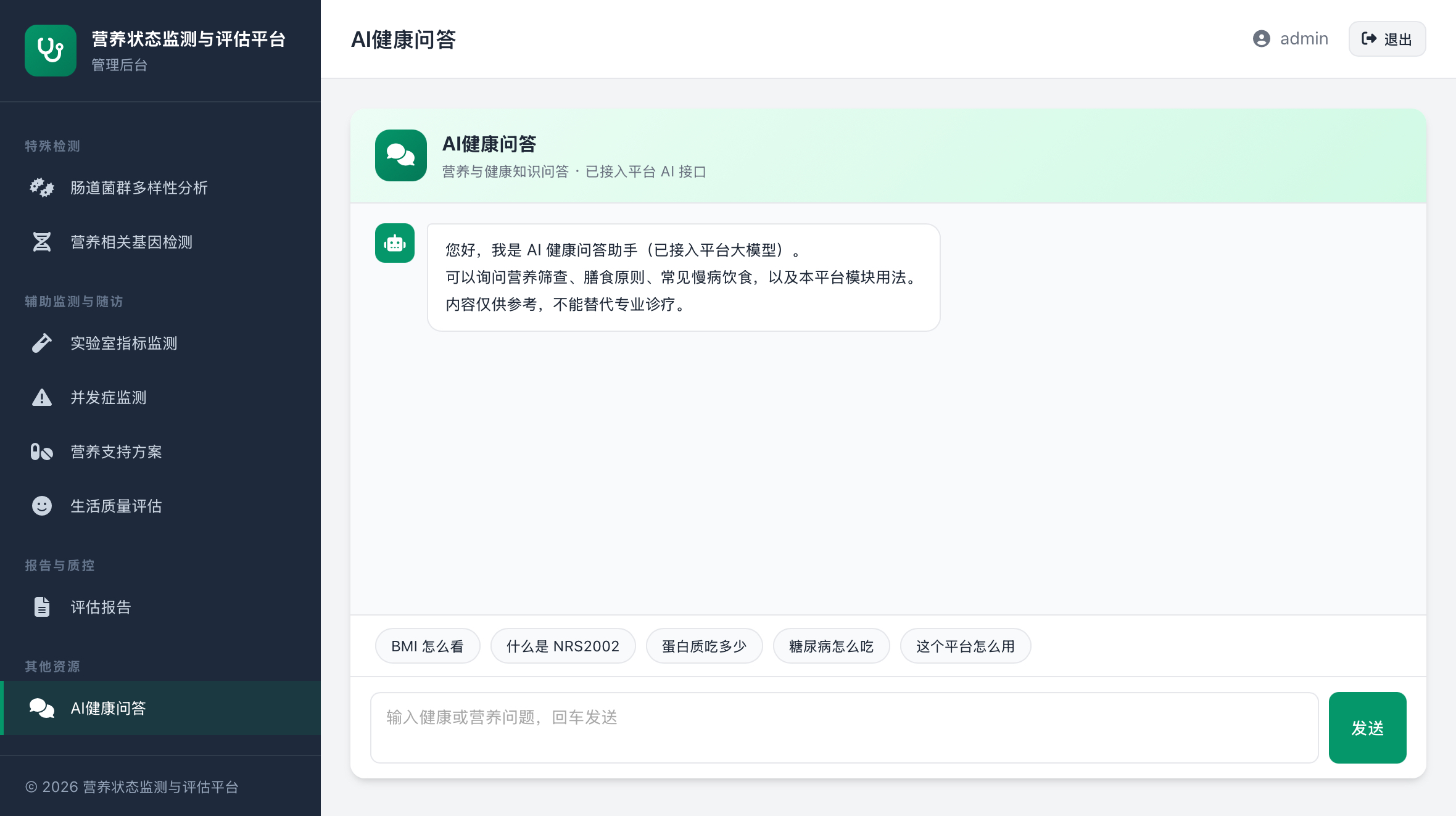Click the 营养状态监测与评估平台 sidebar title
The width and height of the screenshot is (1456, 816).
[x=189, y=39]
